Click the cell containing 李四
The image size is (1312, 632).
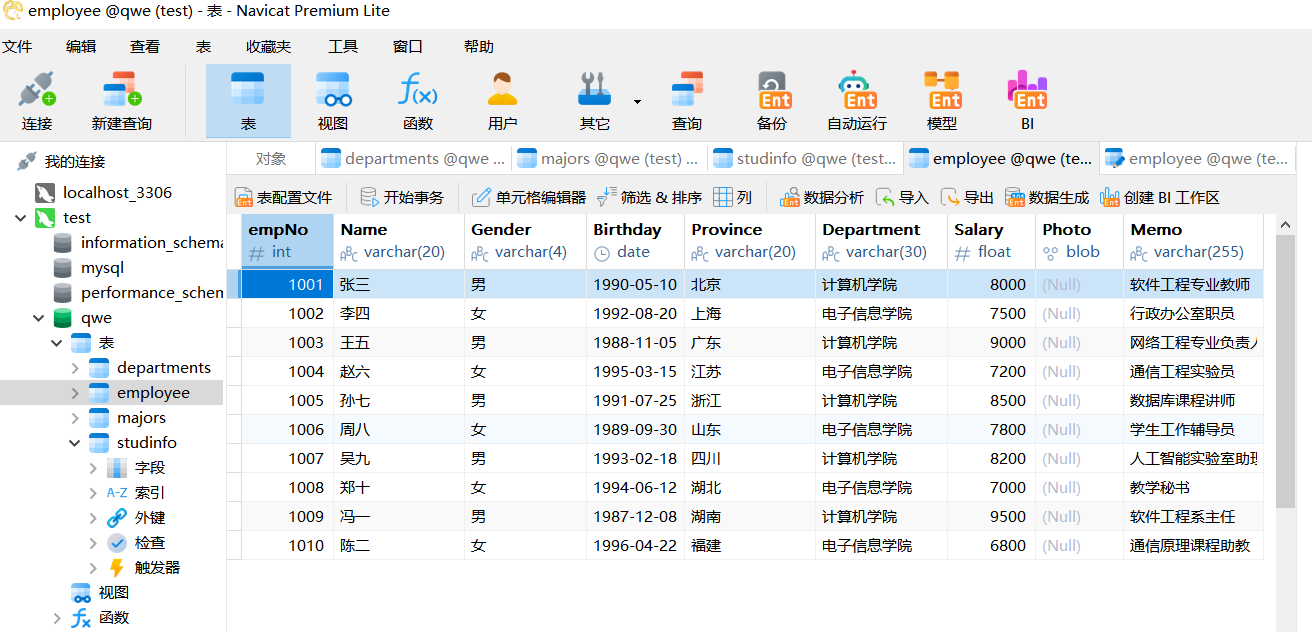[399, 313]
